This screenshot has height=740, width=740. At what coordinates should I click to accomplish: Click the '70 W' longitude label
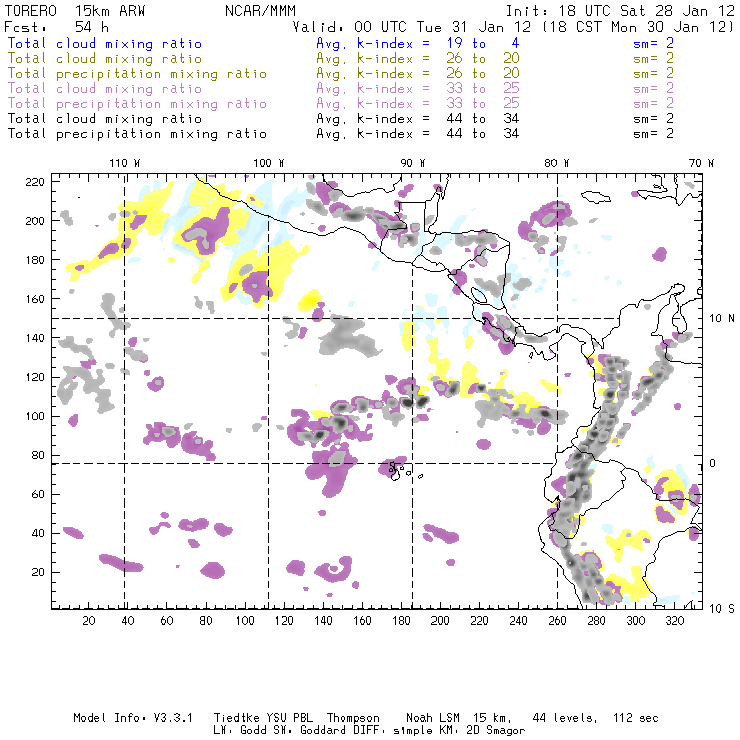tap(701, 163)
